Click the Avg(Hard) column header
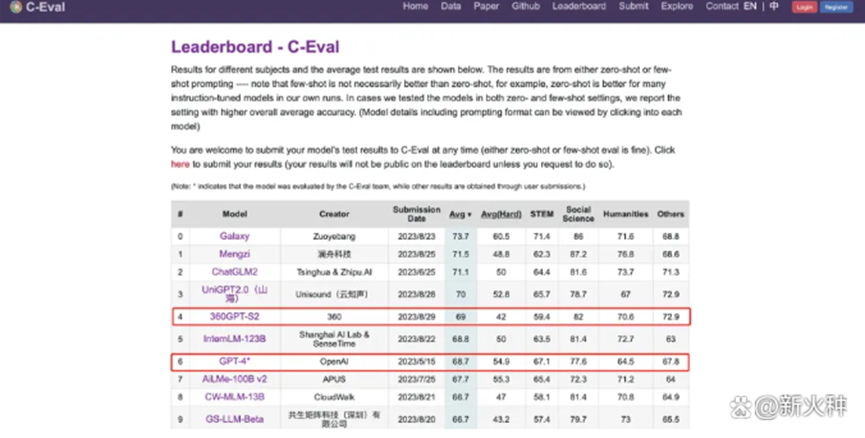Image resolution: width=865 pixels, height=438 pixels. click(501, 214)
